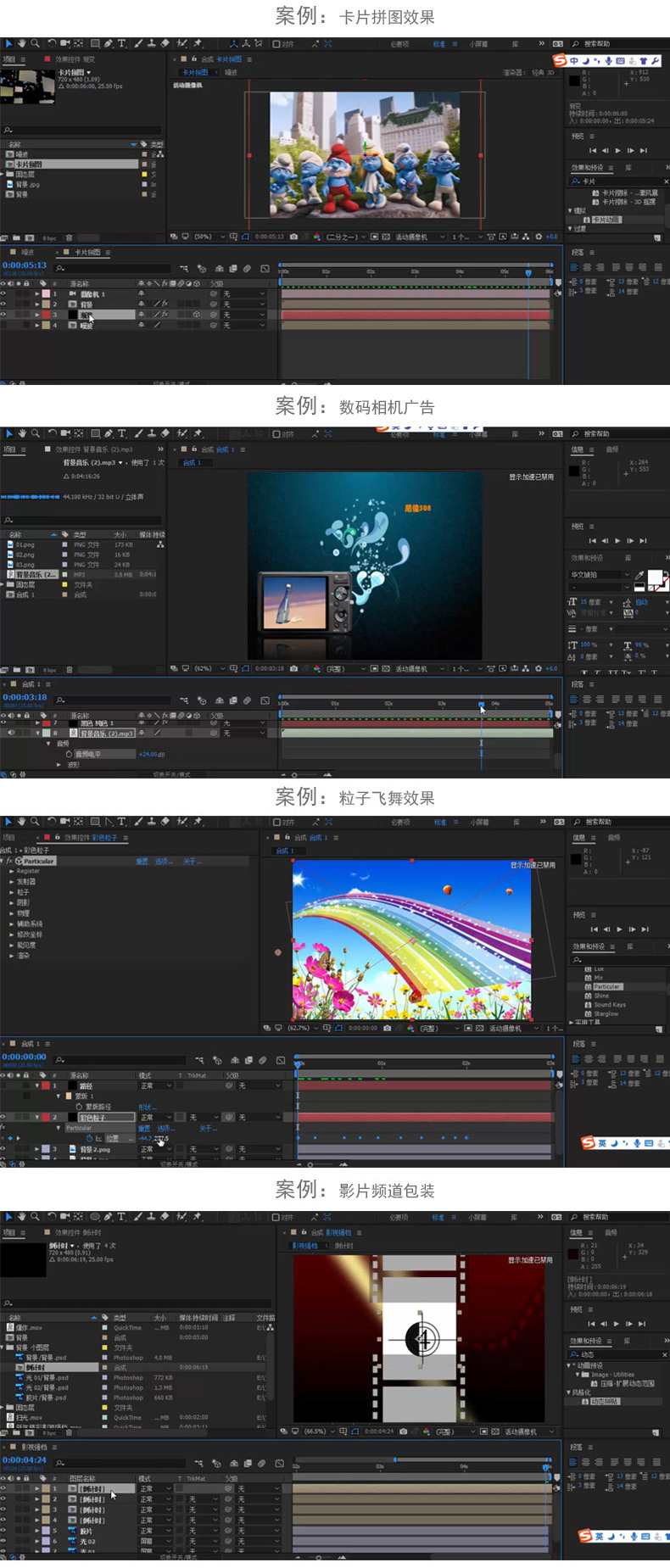Image resolution: width=670 pixels, height=1568 pixels.
Task: Click 选项... for Particular in 粒子飞舞效果 effect controls
Action: pos(164,861)
